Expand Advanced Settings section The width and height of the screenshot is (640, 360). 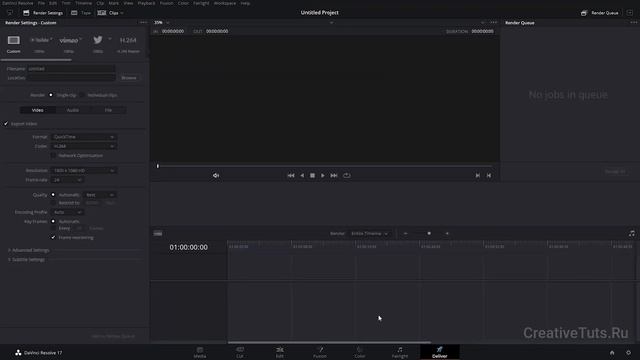(x=29, y=250)
